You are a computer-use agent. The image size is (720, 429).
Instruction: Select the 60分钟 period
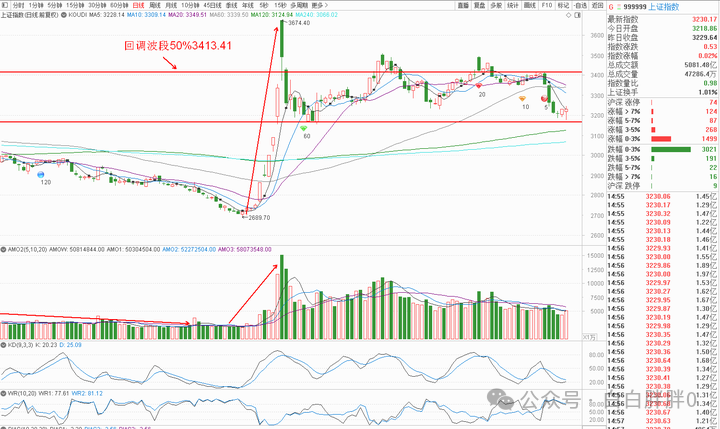(119, 5)
